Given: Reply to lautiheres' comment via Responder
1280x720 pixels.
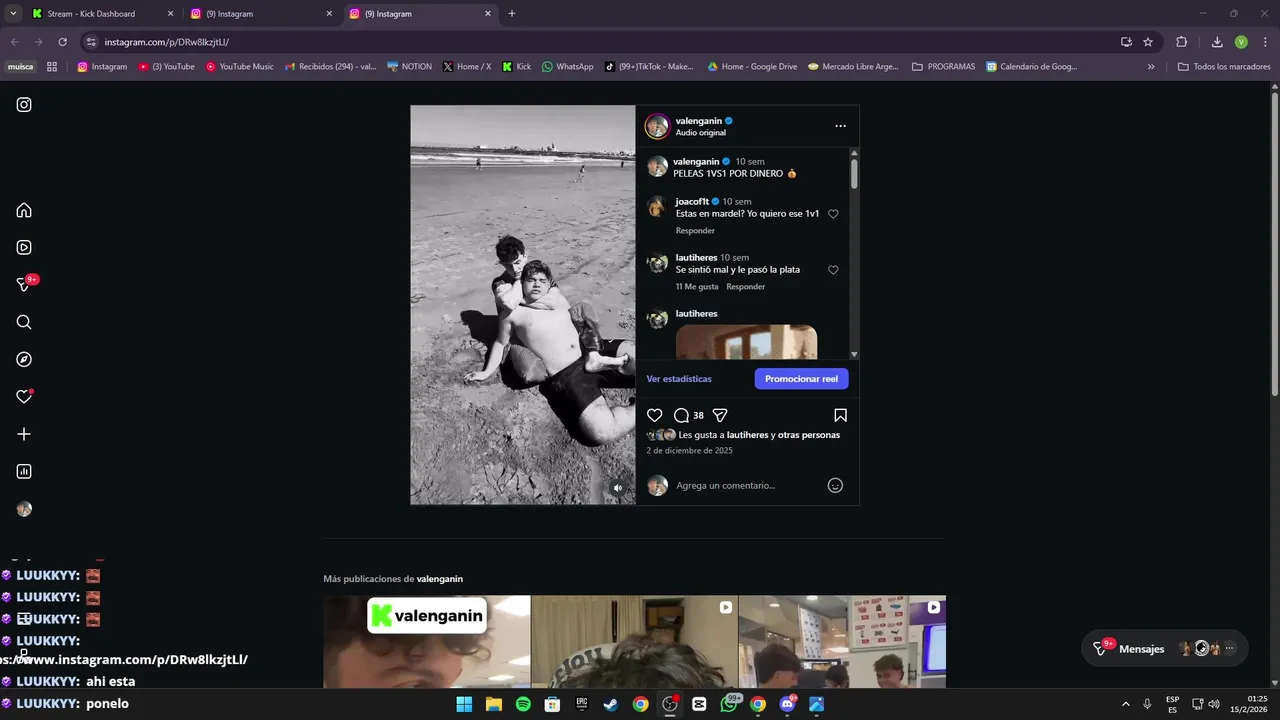Looking at the screenshot, I should 745,287.
